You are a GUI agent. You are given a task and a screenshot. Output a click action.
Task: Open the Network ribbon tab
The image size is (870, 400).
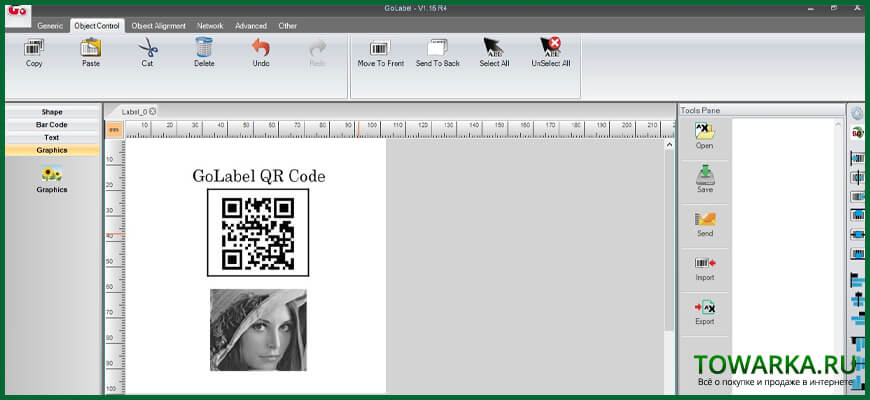pyautogui.click(x=210, y=26)
